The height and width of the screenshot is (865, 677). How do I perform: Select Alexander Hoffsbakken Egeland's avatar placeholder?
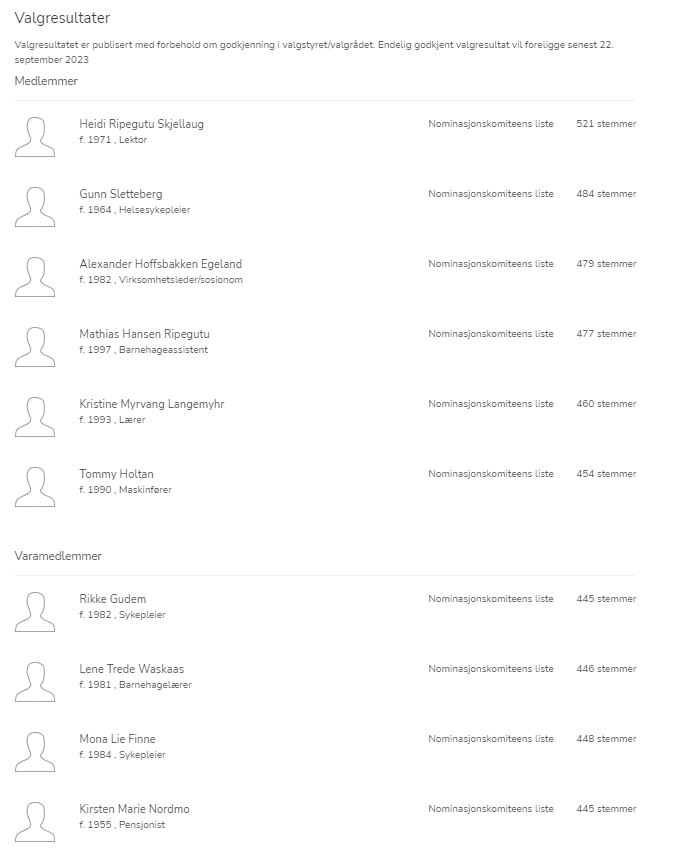pyautogui.click(x=35, y=277)
